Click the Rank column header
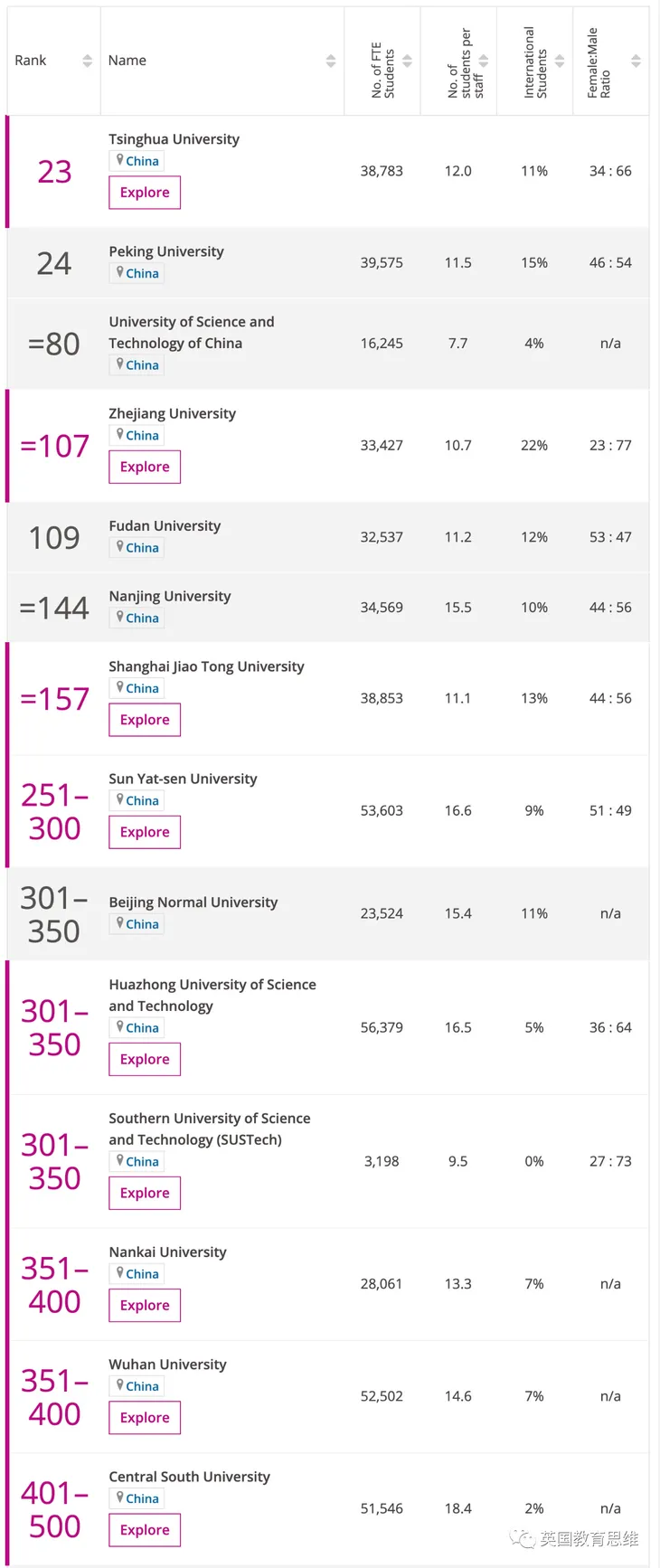This screenshot has width=660, height=1568. click(x=30, y=60)
